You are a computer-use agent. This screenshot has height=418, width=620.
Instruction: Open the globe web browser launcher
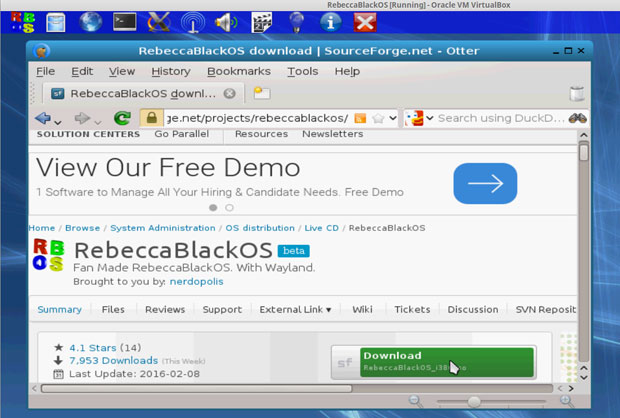point(91,22)
